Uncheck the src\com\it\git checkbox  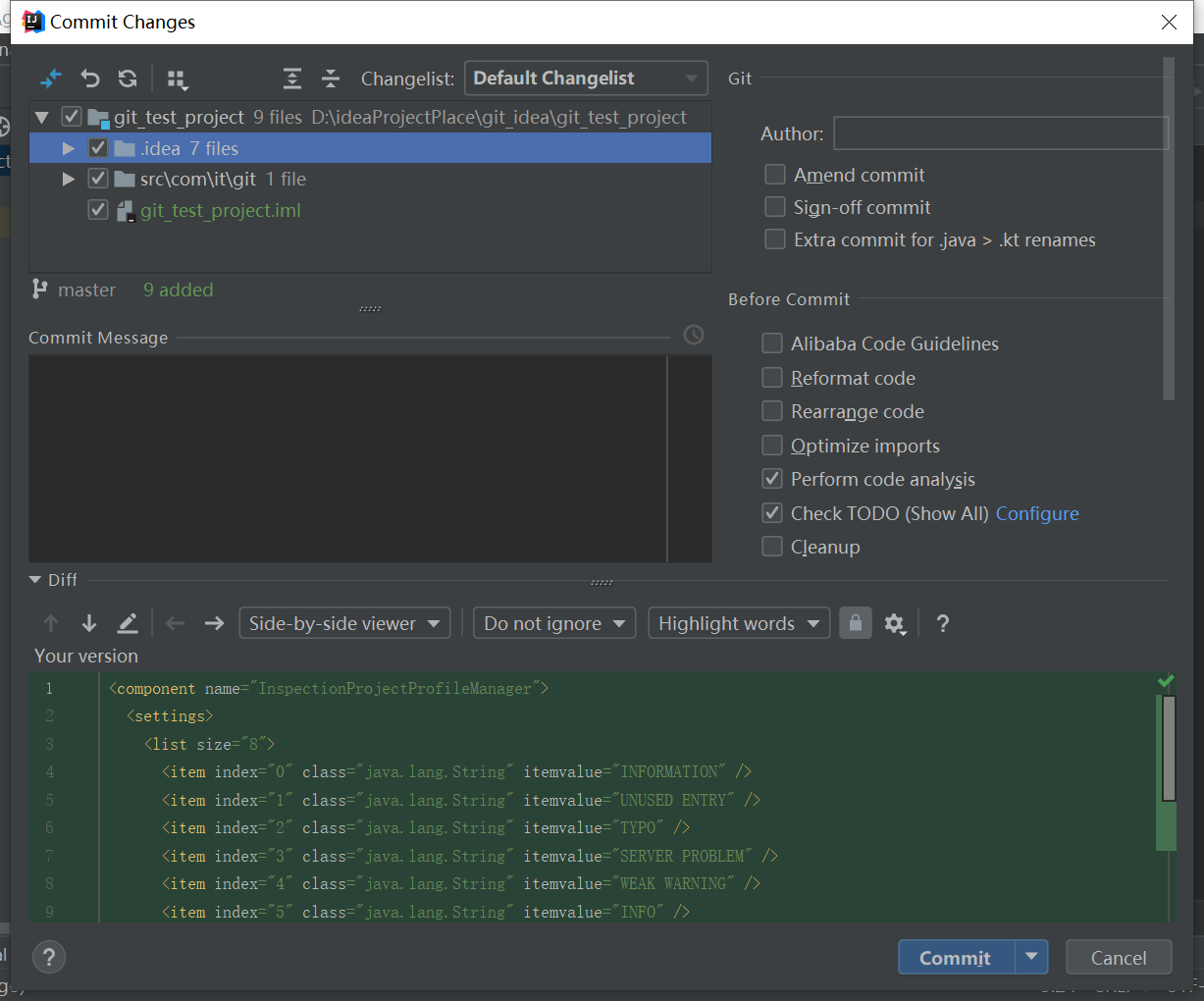[x=98, y=179]
